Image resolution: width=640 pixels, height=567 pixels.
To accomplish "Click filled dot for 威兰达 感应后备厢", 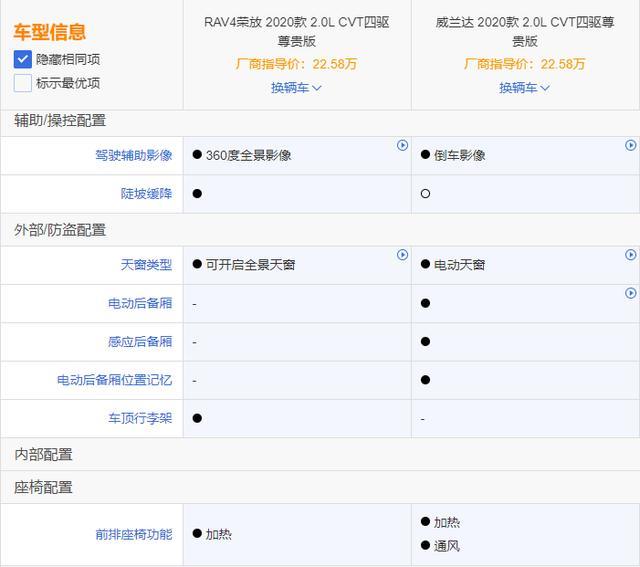I will click(x=425, y=341).
